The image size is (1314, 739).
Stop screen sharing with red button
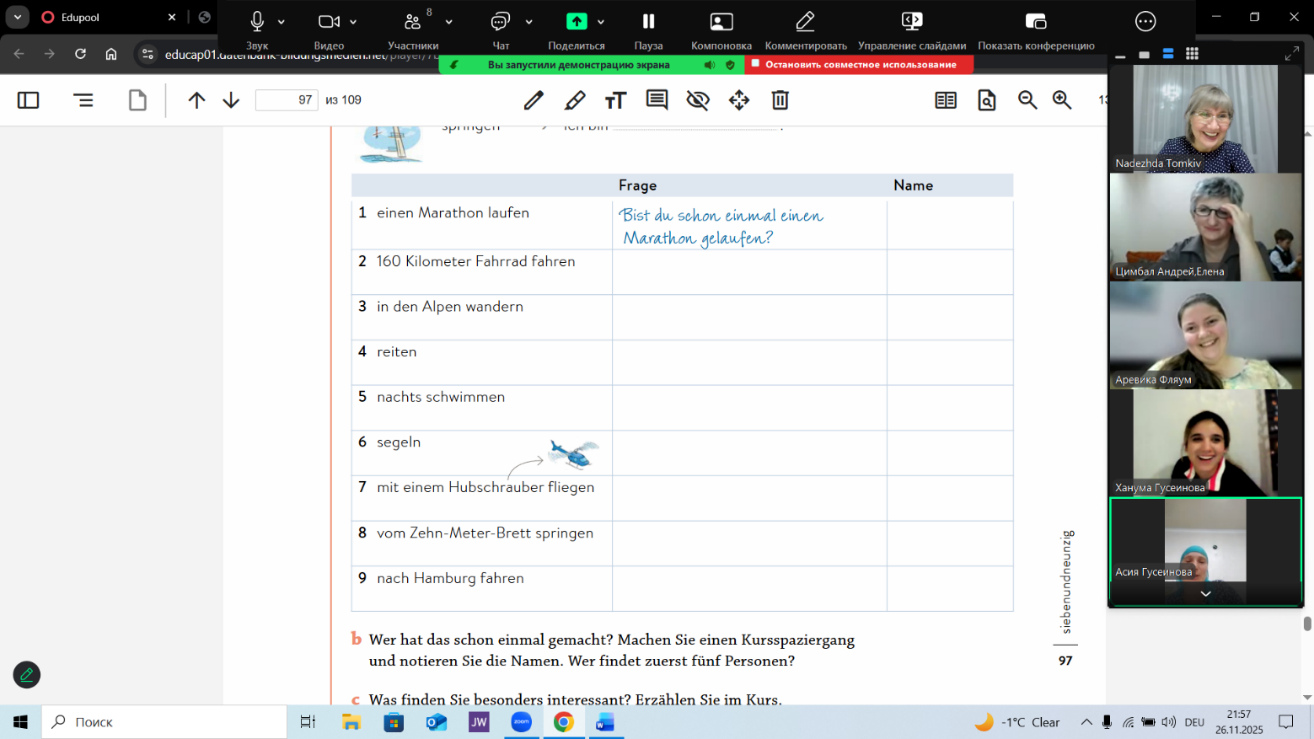[x=859, y=65]
